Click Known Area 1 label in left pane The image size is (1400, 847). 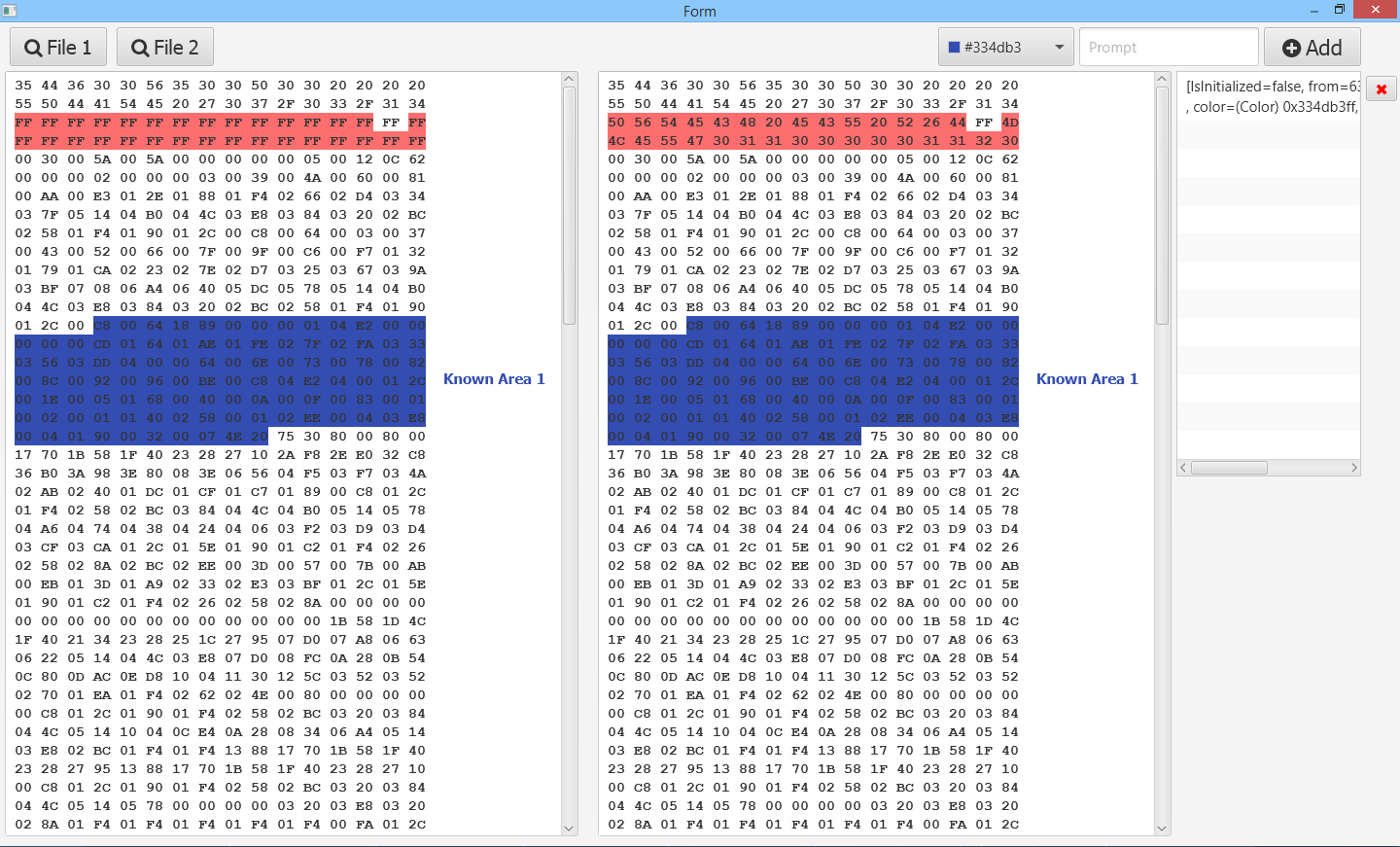(x=494, y=379)
